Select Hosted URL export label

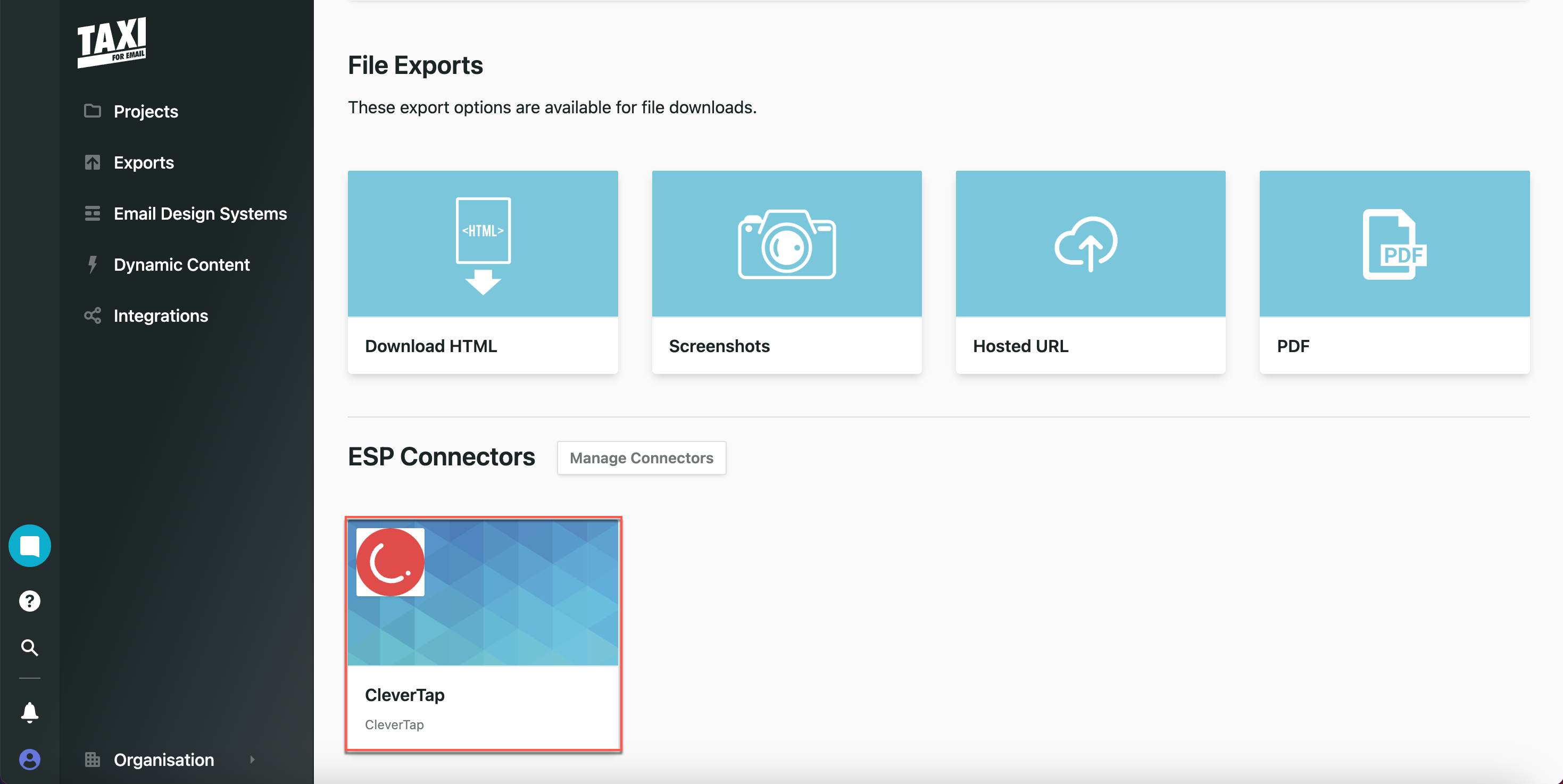pyautogui.click(x=1020, y=346)
